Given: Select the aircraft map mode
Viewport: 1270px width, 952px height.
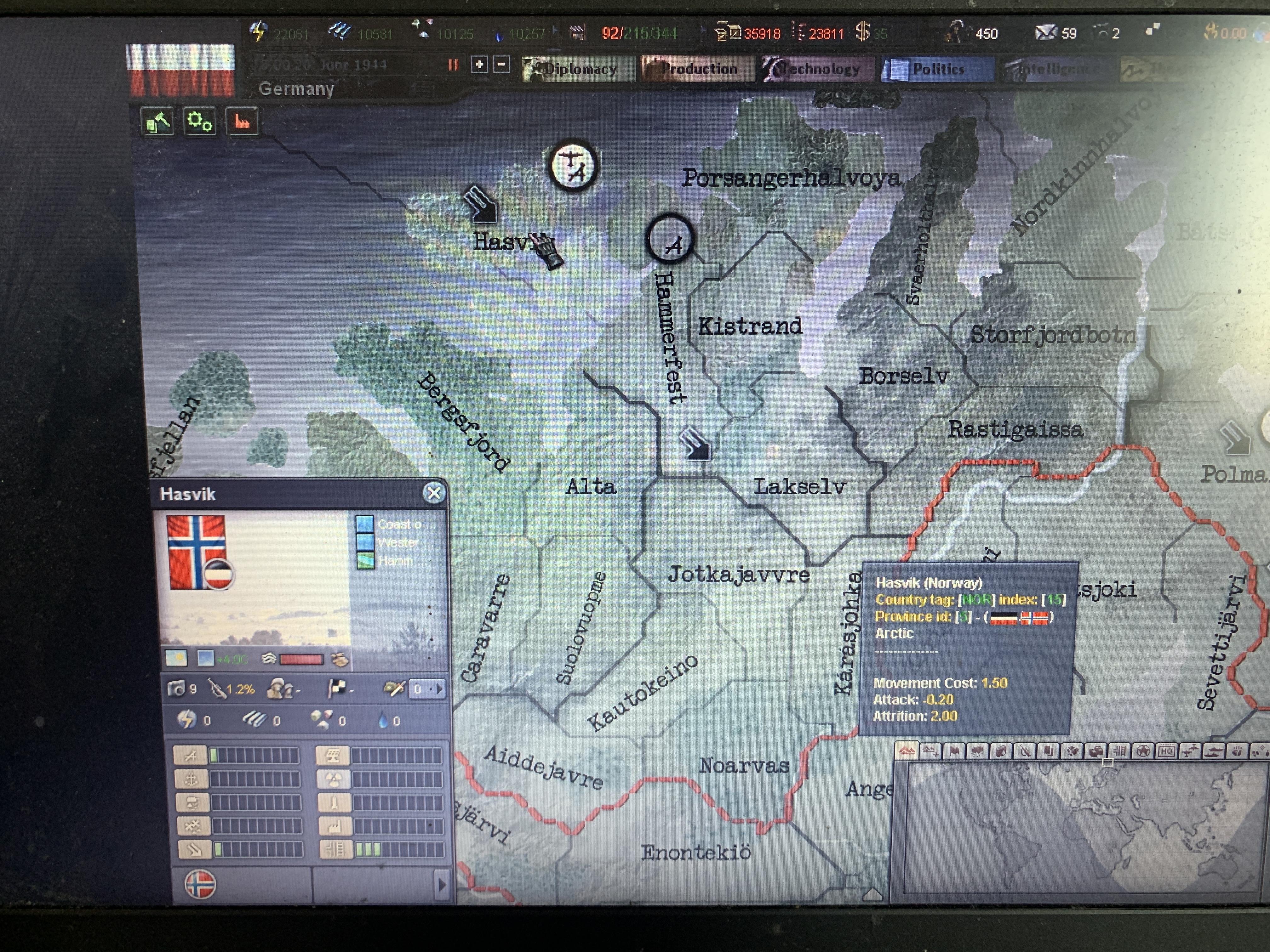Looking at the screenshot, I should coord(1190,751).
